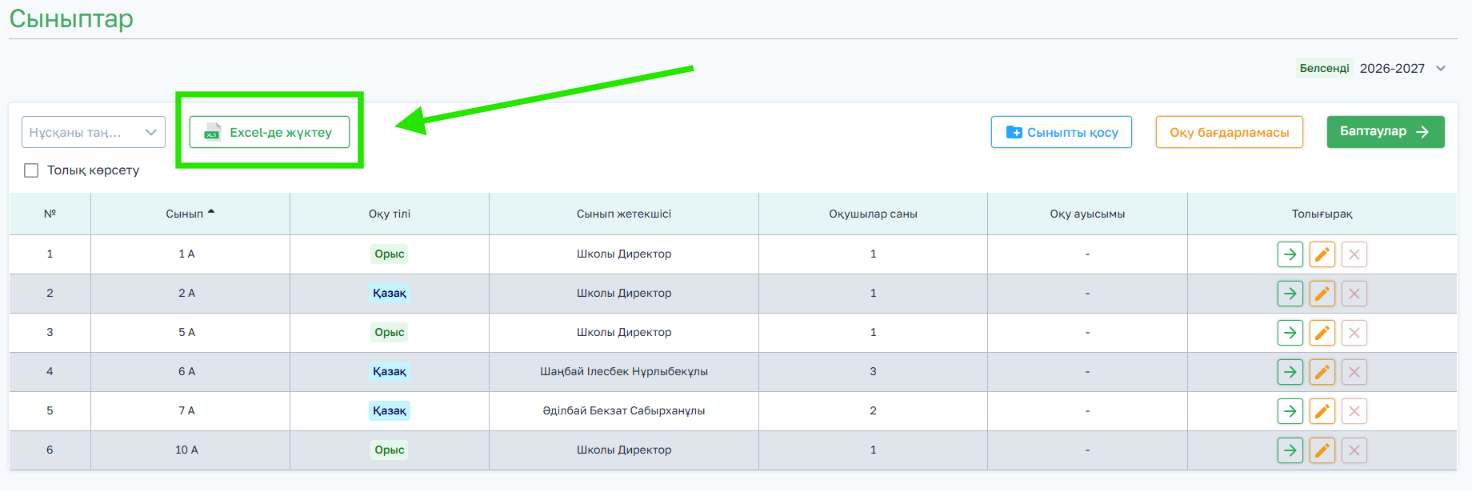Open class 1 А details arrow icon

pos(1290,254)
